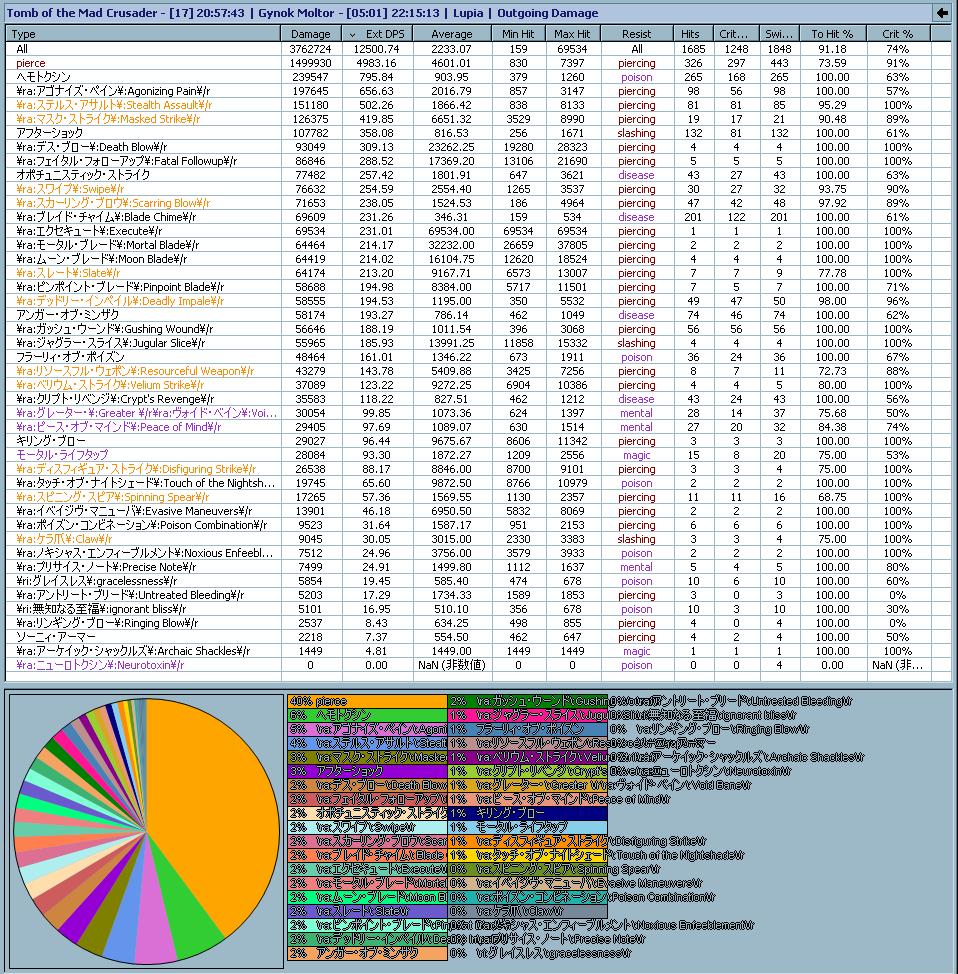Select the Archaic Shackles row
Screen dimensions: 958x974
click(x=478, y=651)
